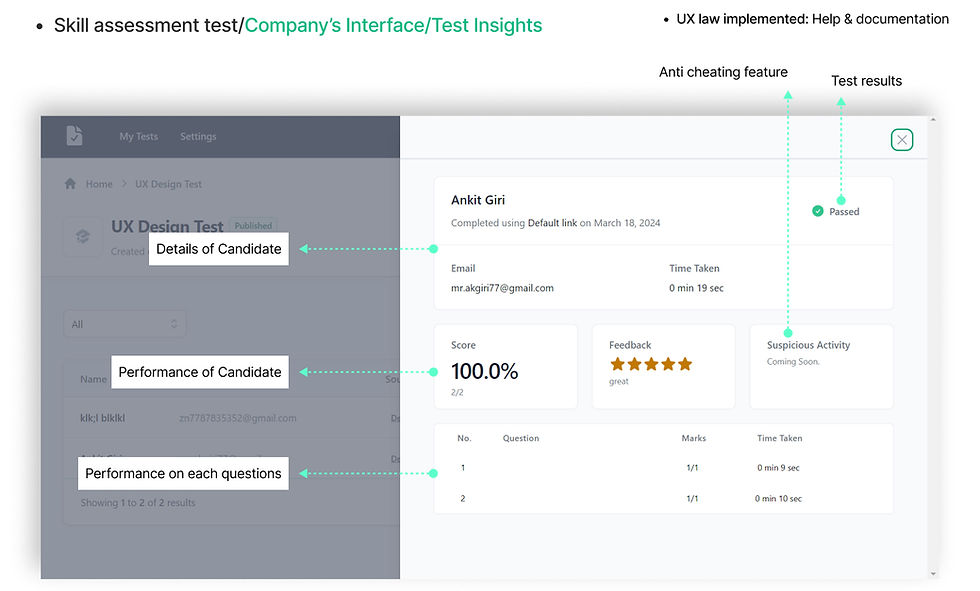Select question 1 result row
Viewport: 980px width, 591px height.
click(x=663, y=468)
